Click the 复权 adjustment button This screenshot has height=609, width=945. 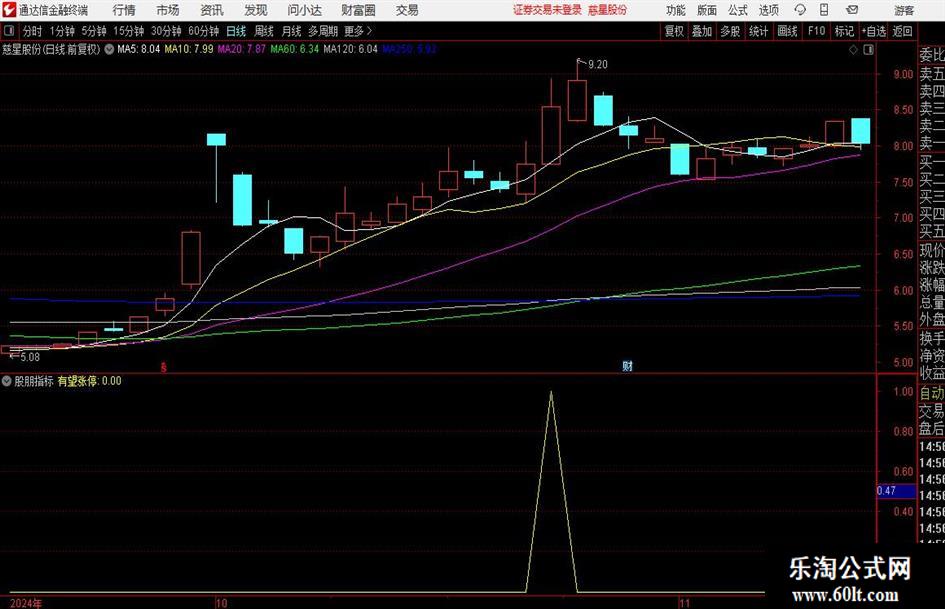pos(673,31)
